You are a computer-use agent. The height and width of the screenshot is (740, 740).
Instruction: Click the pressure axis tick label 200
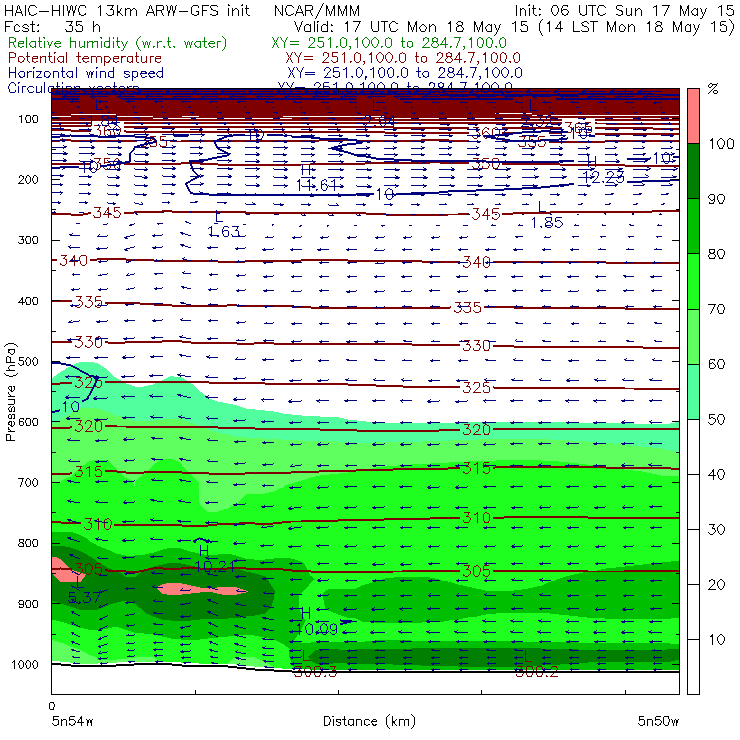(28, 179)
